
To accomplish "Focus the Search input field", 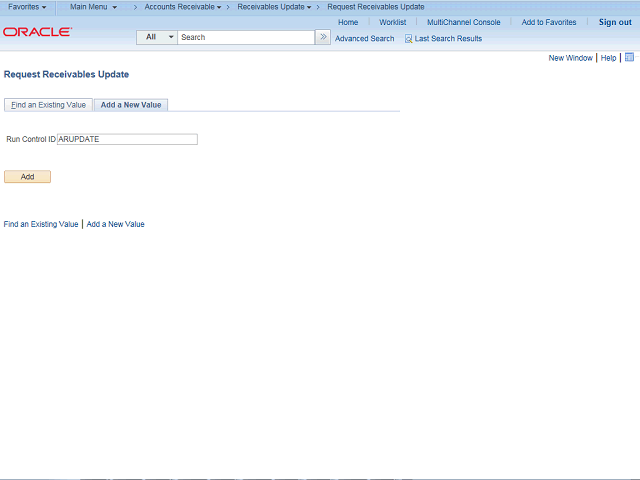I will click(246, 37).
